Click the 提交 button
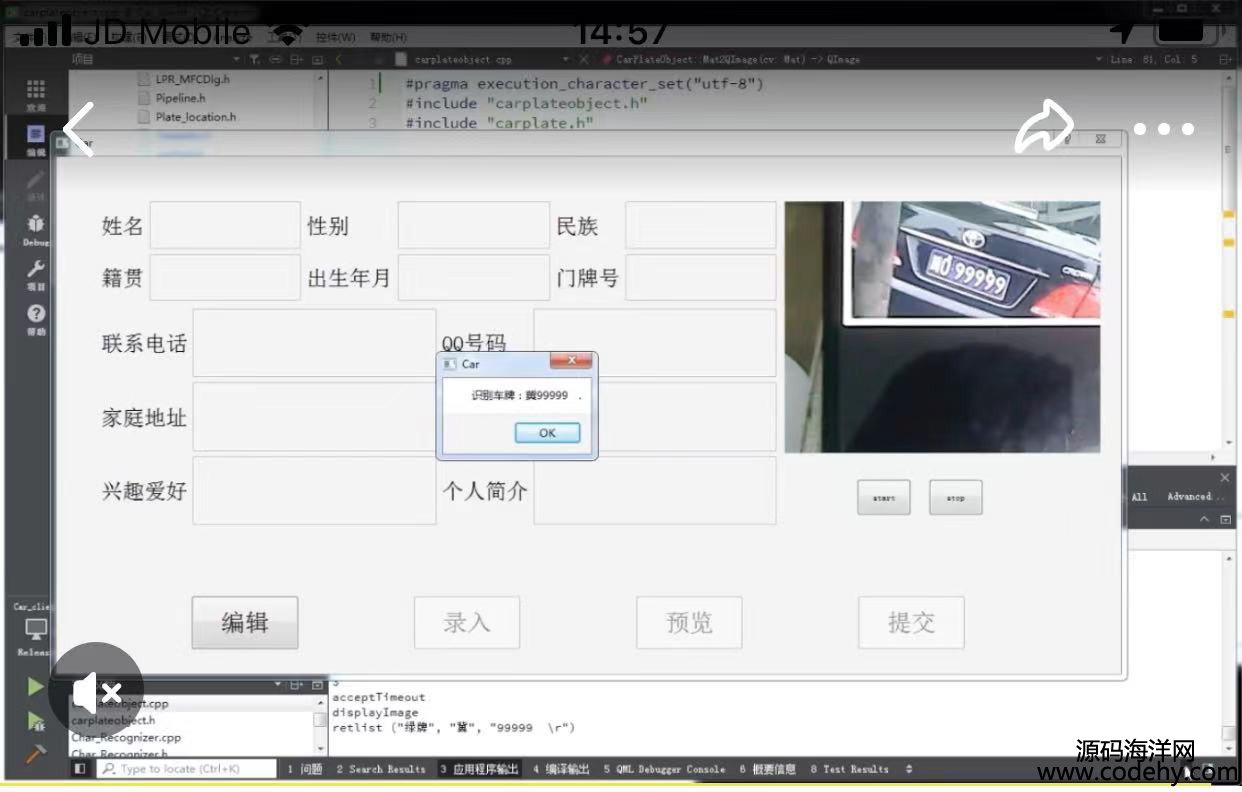This screenshot has height=792, width=1242. click(x=911, y=622)
